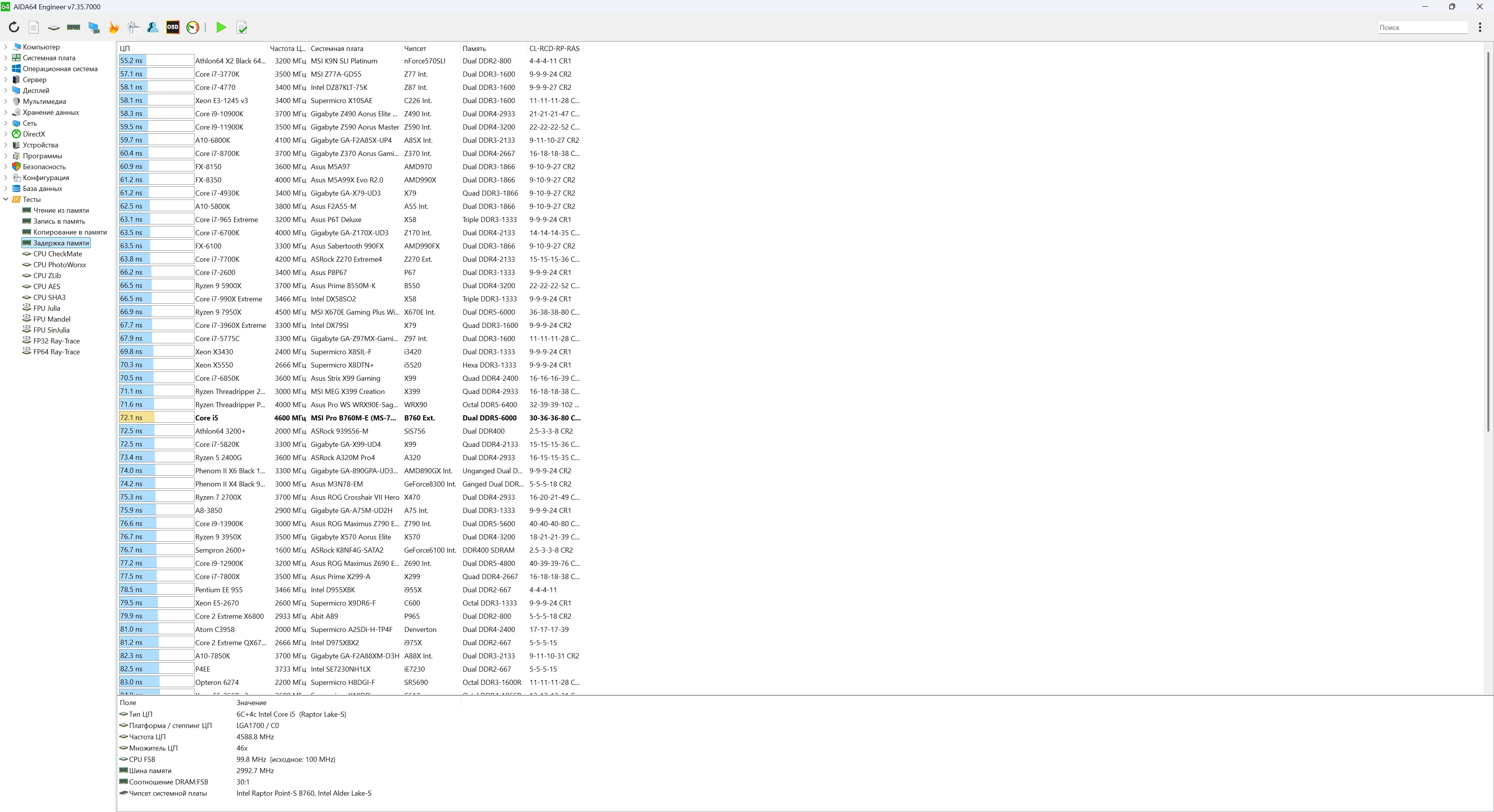This screenshot has width=1494, height=812.
Task: Select CPU PhotoWorxx benchmark in tree
Action: (x=59, y=265)
